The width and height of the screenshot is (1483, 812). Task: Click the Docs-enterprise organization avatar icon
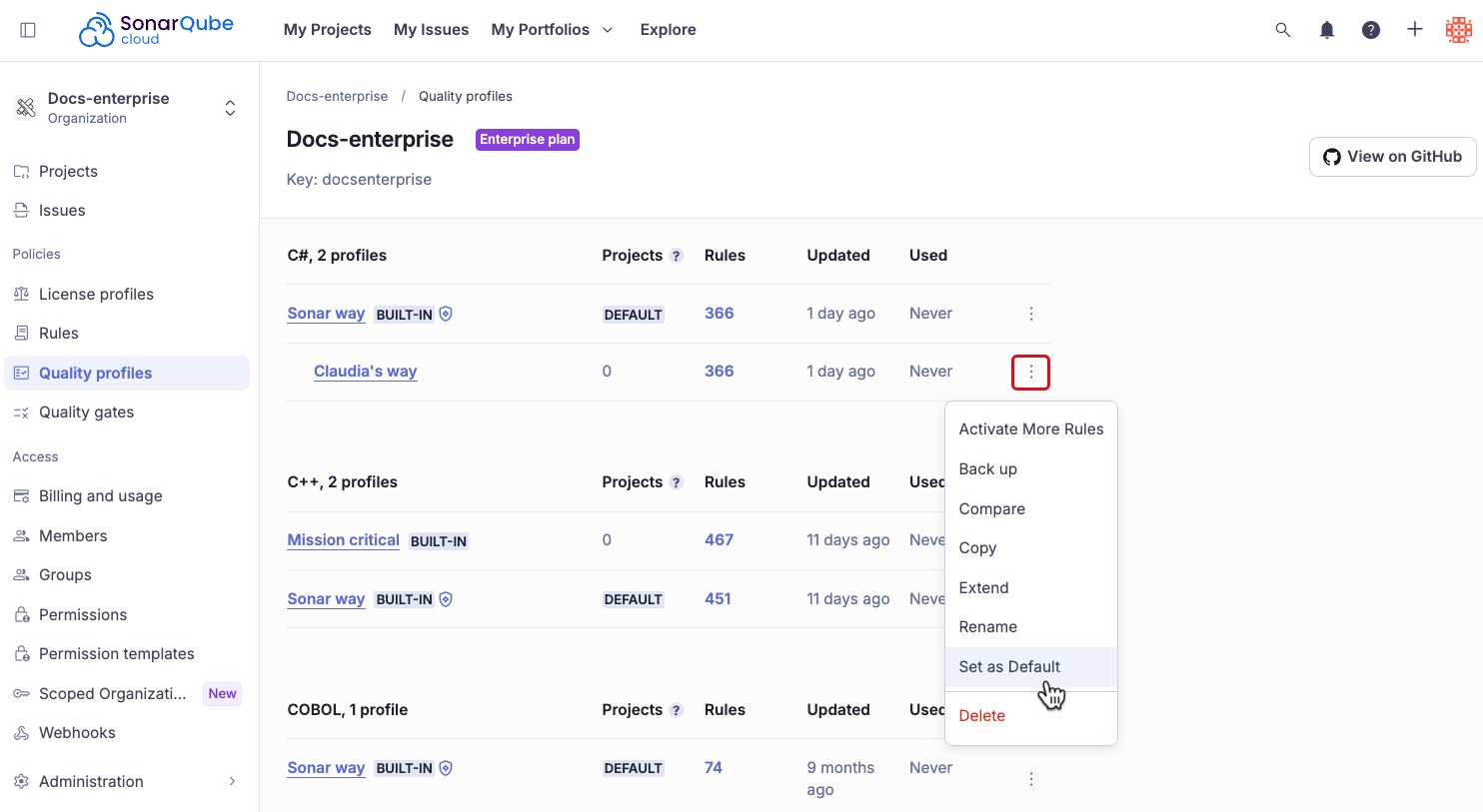(26, 107)
